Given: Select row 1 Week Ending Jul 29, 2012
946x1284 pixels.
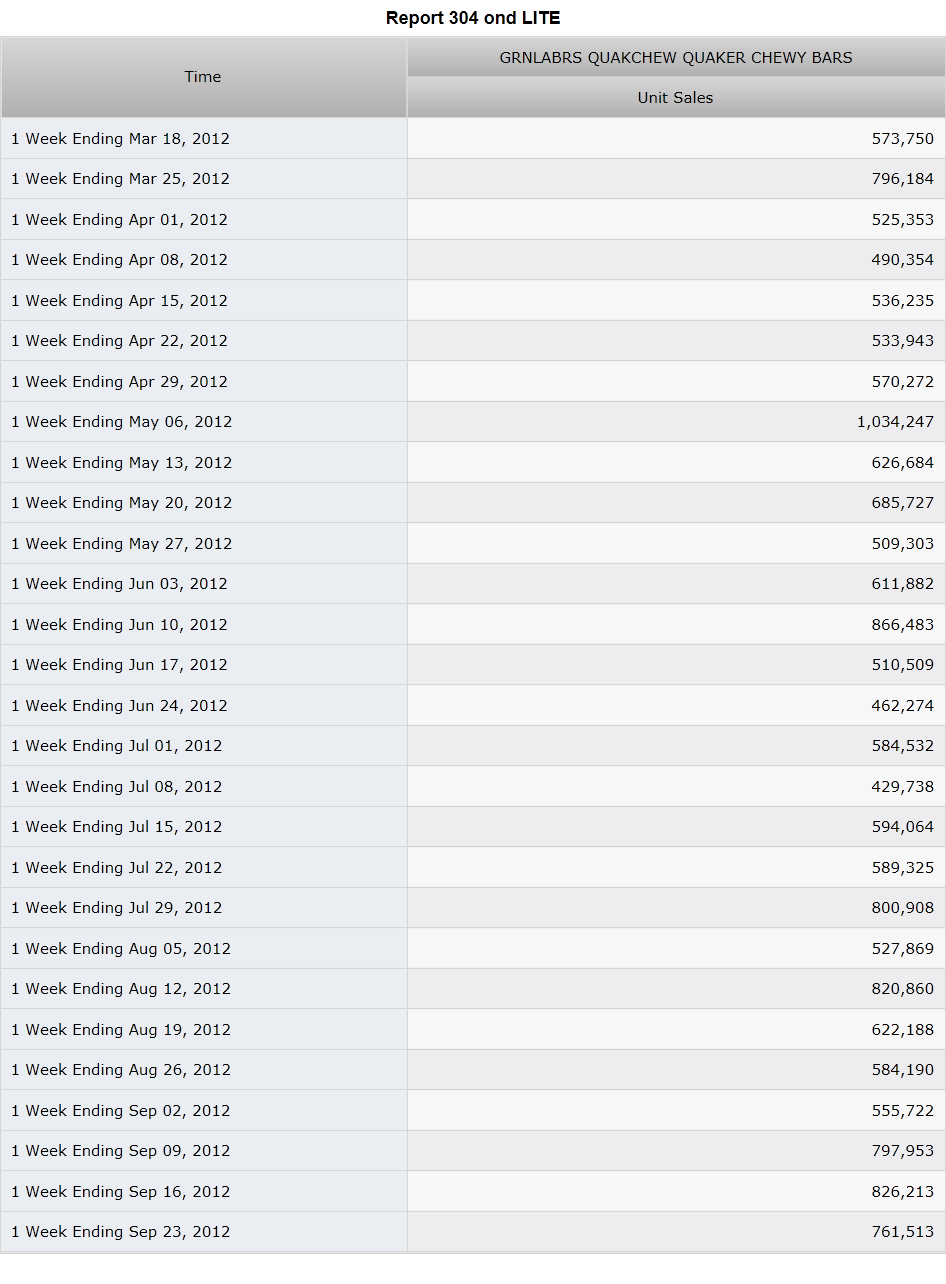Looking at the screenshot, I should [x=473, y=908].
